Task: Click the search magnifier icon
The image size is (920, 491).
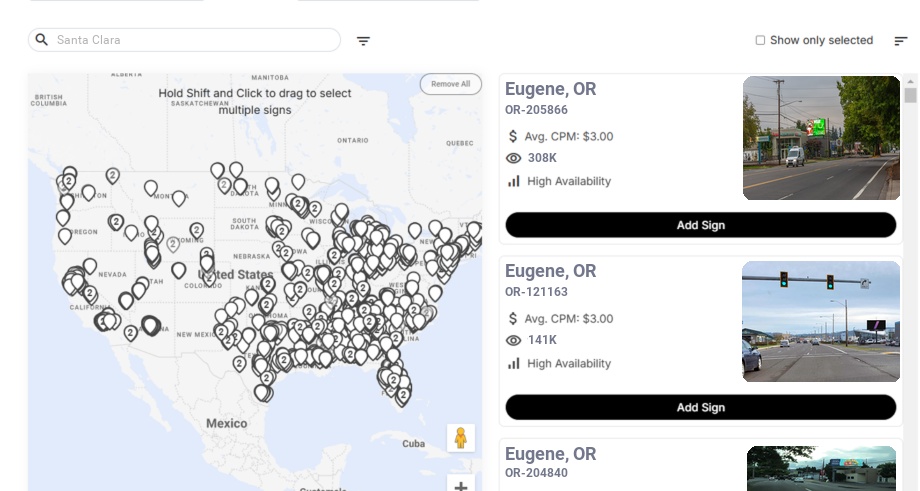Action: (x=42, y=40)
